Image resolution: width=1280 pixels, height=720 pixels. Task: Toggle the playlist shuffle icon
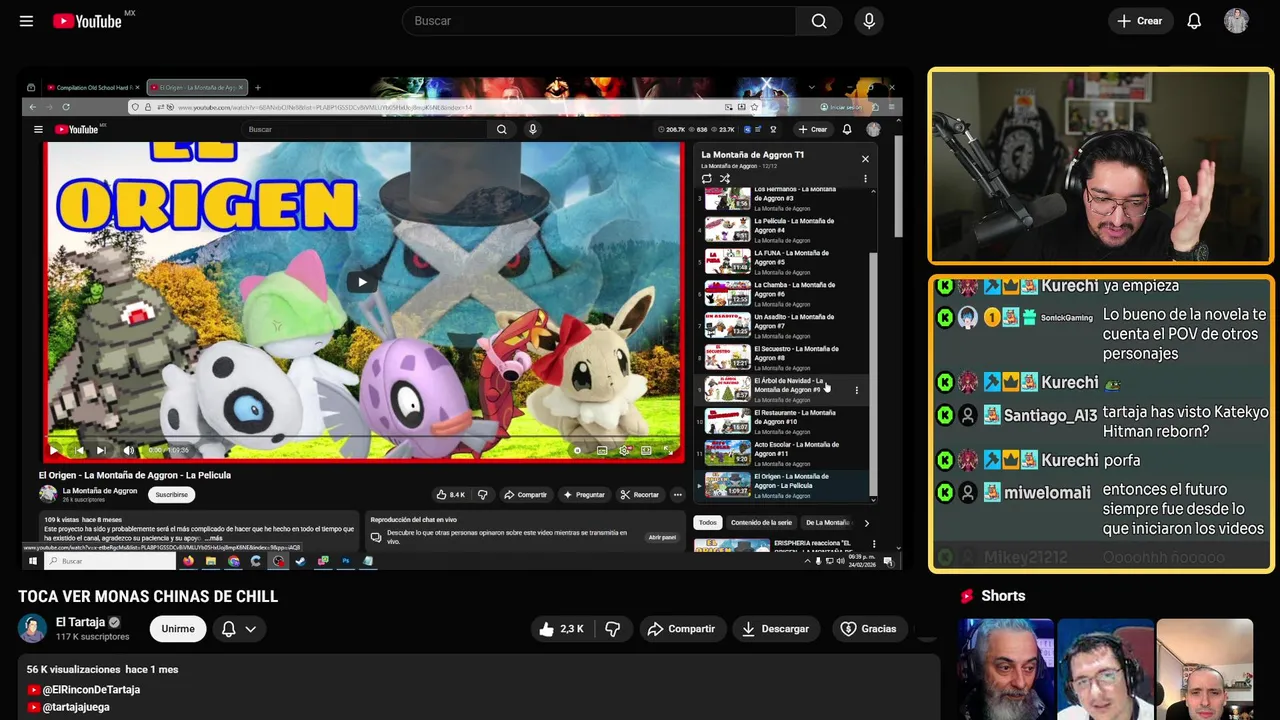pyautogui.click(x=725, y=179)
